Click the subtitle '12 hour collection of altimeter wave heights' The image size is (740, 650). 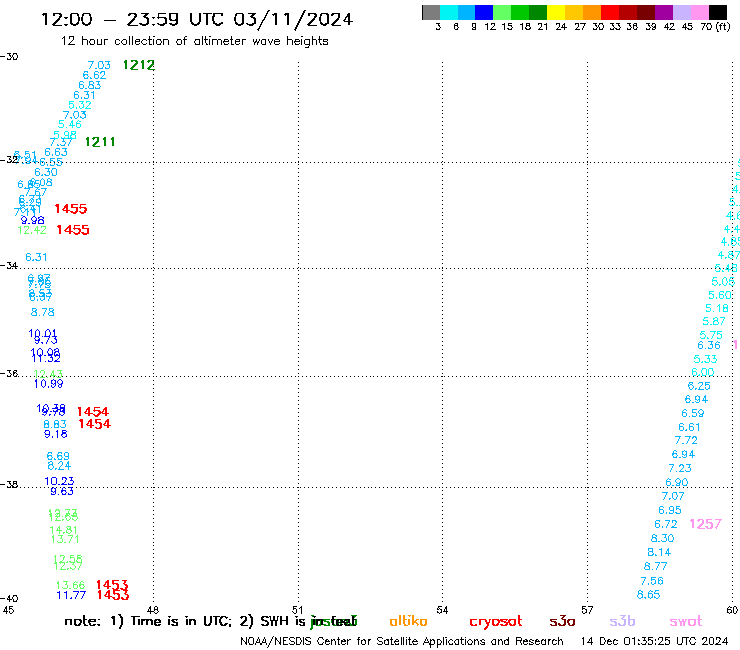194,41
